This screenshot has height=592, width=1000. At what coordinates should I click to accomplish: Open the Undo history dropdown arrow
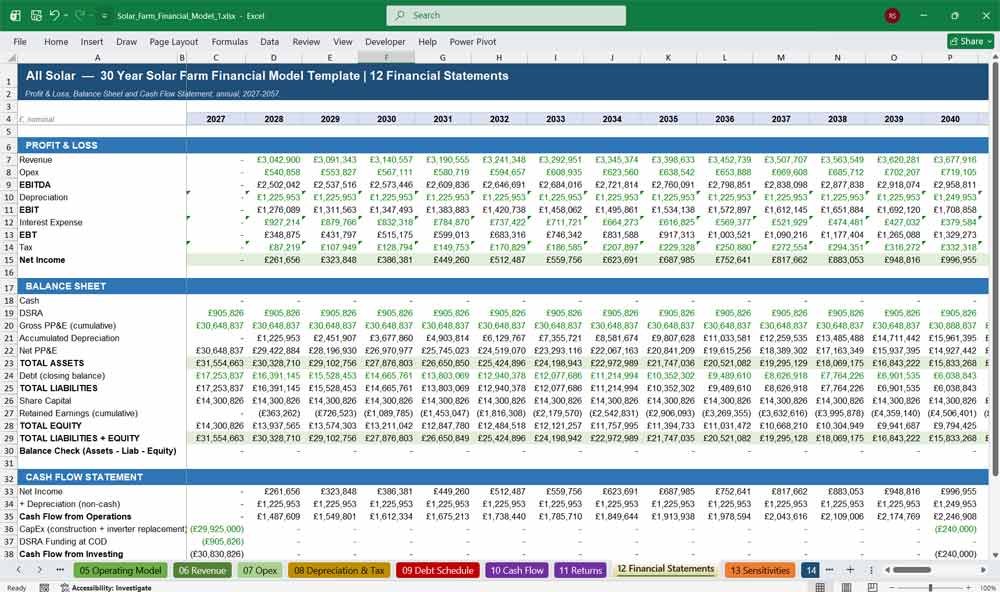pyautogui.click(x=66, y=15)
